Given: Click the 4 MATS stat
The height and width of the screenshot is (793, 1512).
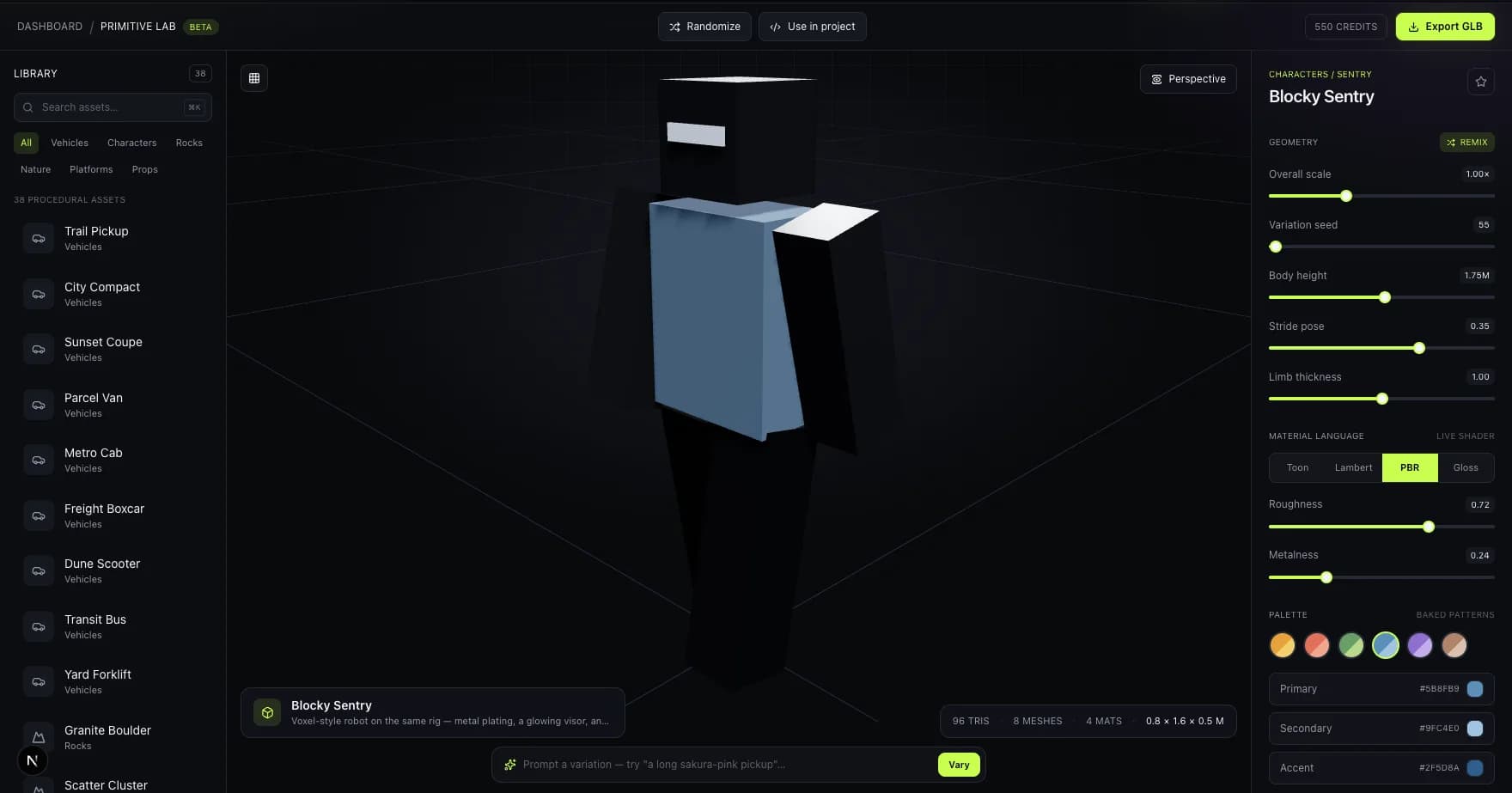Looking at the screenshot, I should tap(1104, 722).
